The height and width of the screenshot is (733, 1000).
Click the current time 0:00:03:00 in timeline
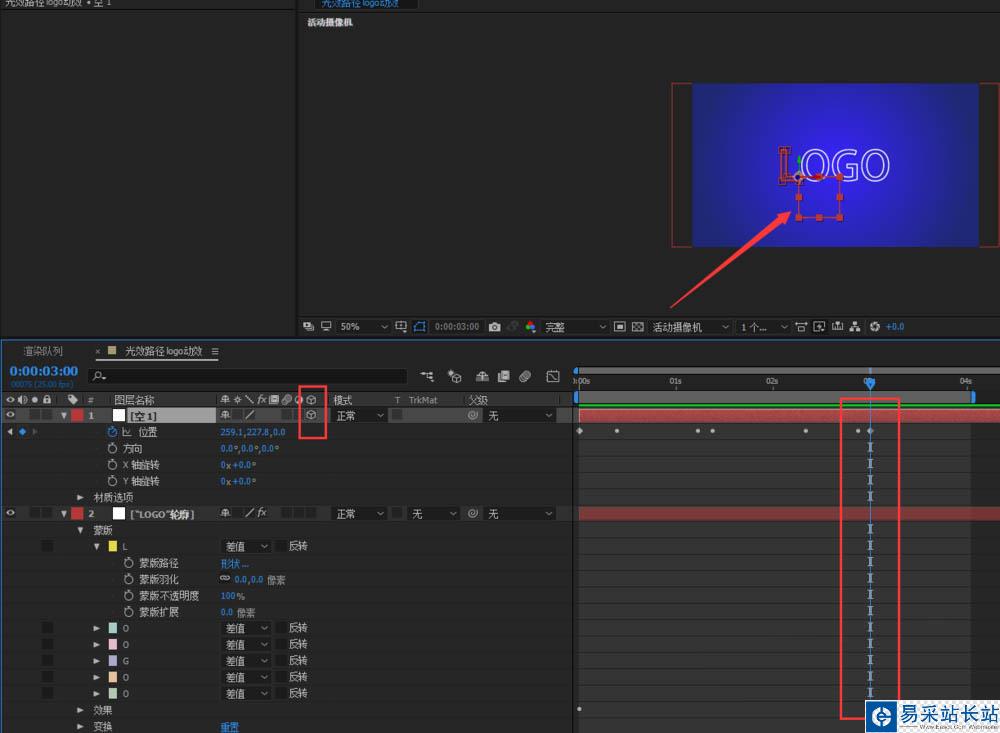pyautogui.click(x=43, y=371)
